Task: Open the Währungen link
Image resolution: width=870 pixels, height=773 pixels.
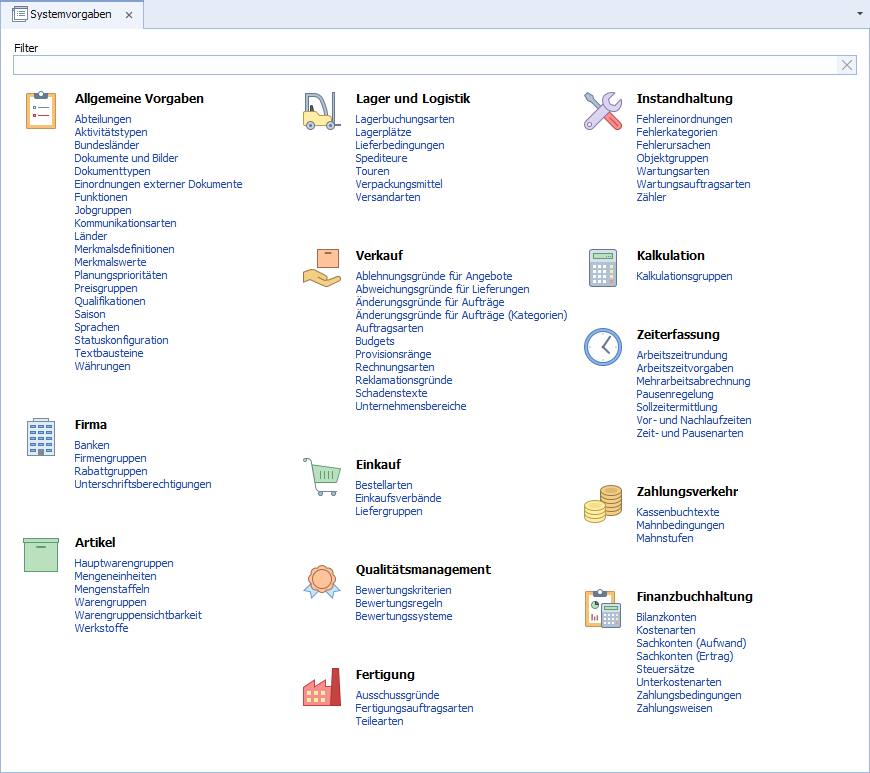Action: click(x=102, y=366)
